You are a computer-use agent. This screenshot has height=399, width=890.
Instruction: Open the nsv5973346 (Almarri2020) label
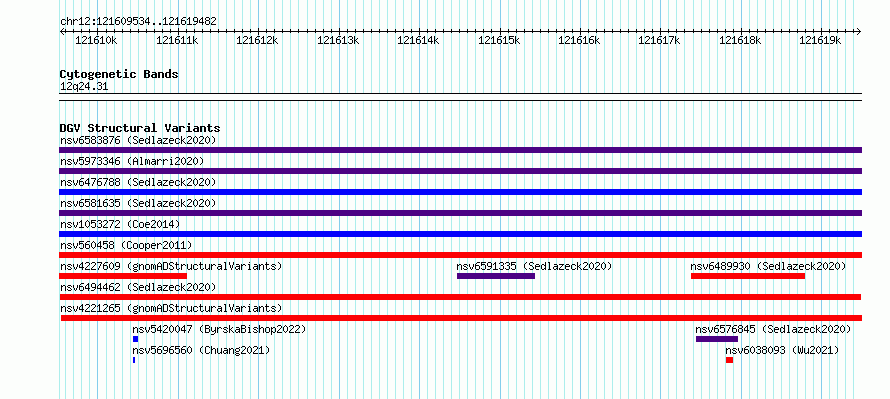132,161
